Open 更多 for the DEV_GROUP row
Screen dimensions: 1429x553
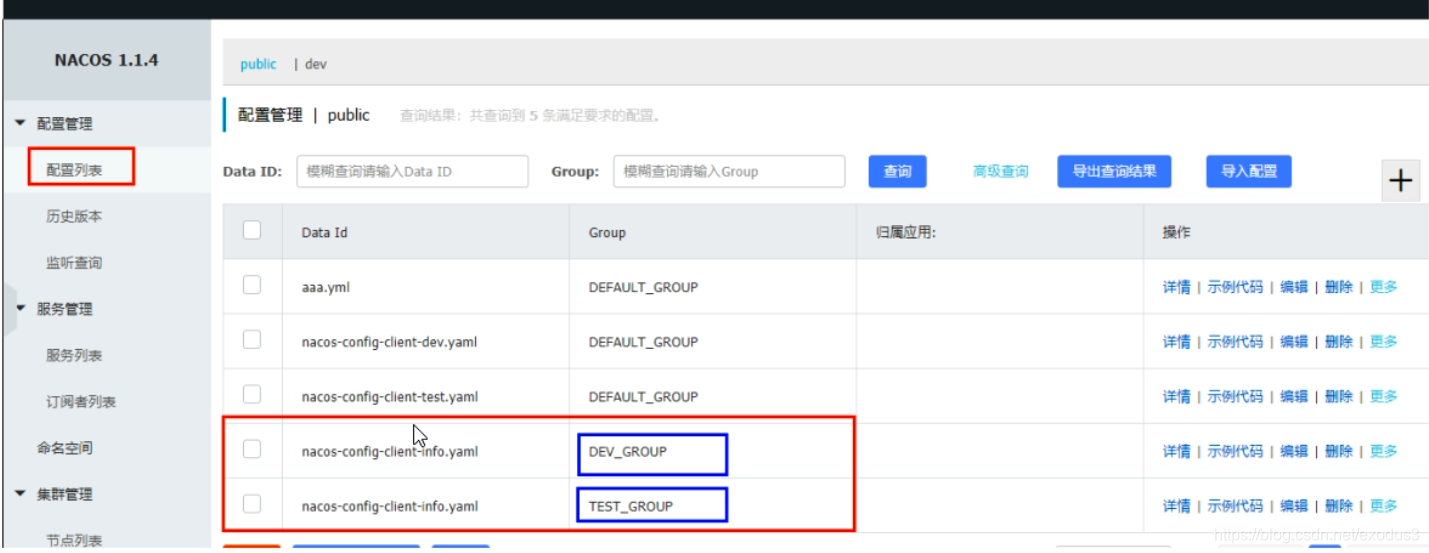pyautogui.click(x=1384, y=451)
